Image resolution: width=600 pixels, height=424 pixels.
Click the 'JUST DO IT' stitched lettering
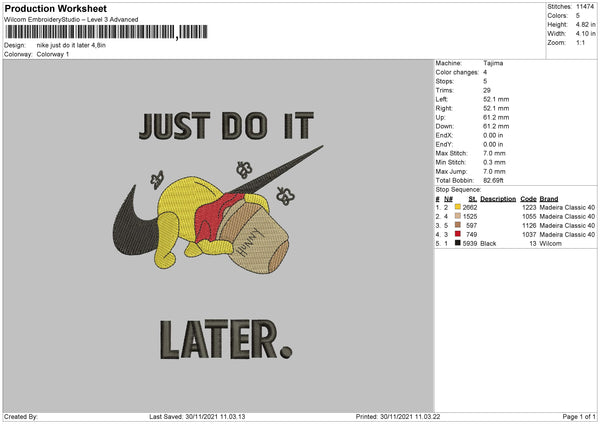pos(227,126)
